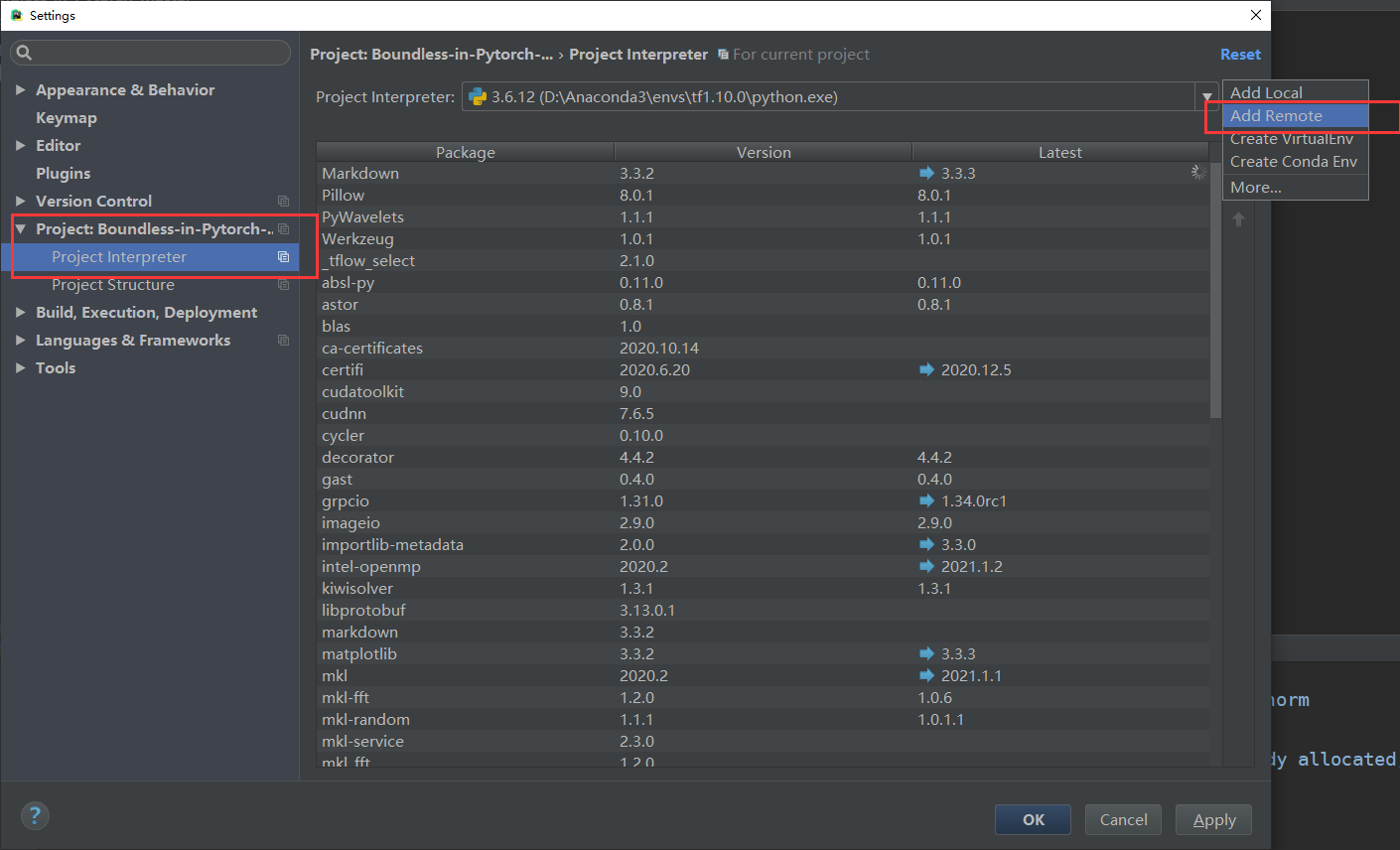The width and height of the screenshot is (1400, 850).
Task: Click the help question mark icon
Action: tap(35, 815)
